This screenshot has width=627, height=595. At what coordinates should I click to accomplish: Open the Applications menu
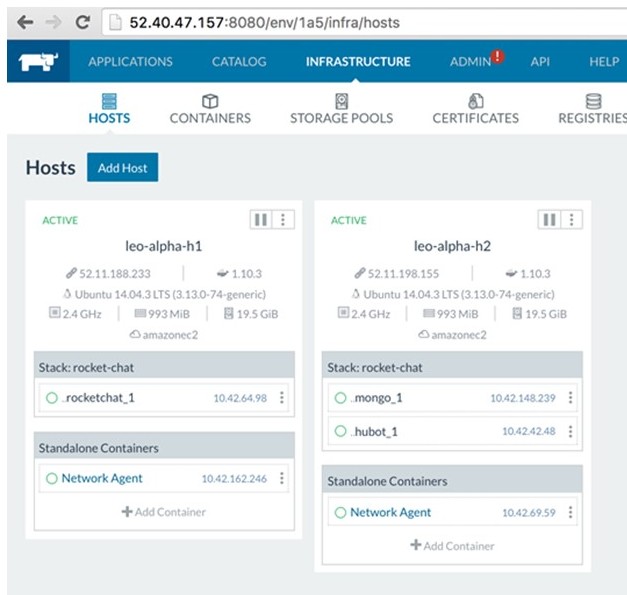click(130, 62)
